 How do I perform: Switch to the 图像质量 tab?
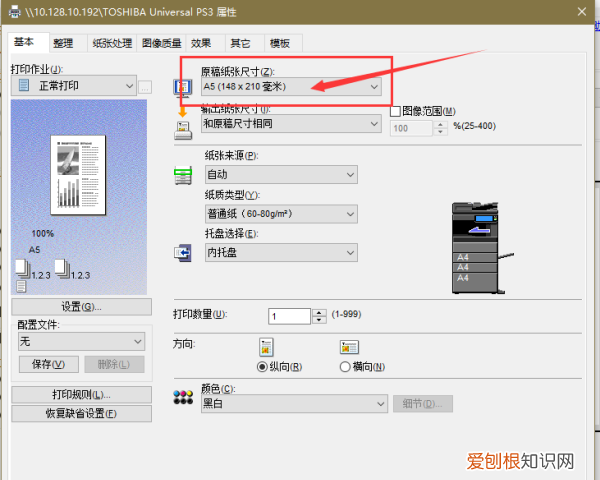161,43
